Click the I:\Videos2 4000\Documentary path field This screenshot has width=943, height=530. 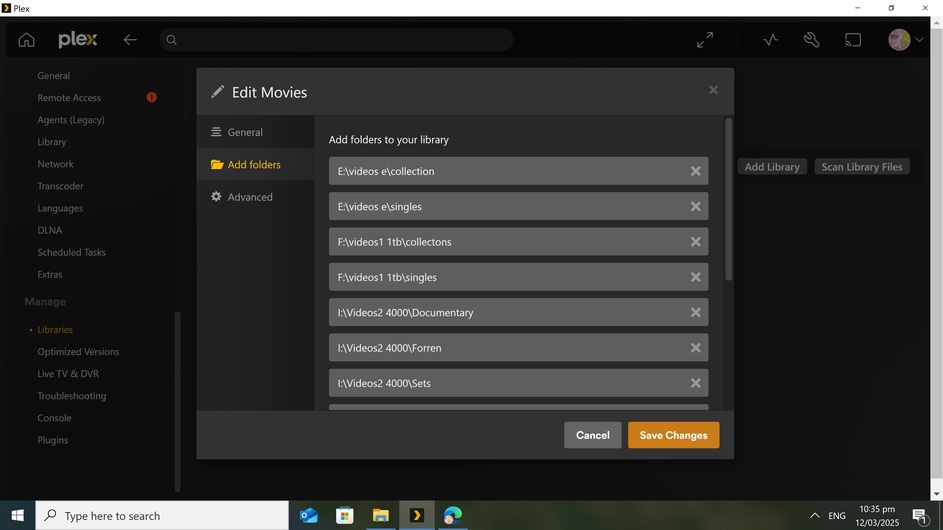pos(518,312)
